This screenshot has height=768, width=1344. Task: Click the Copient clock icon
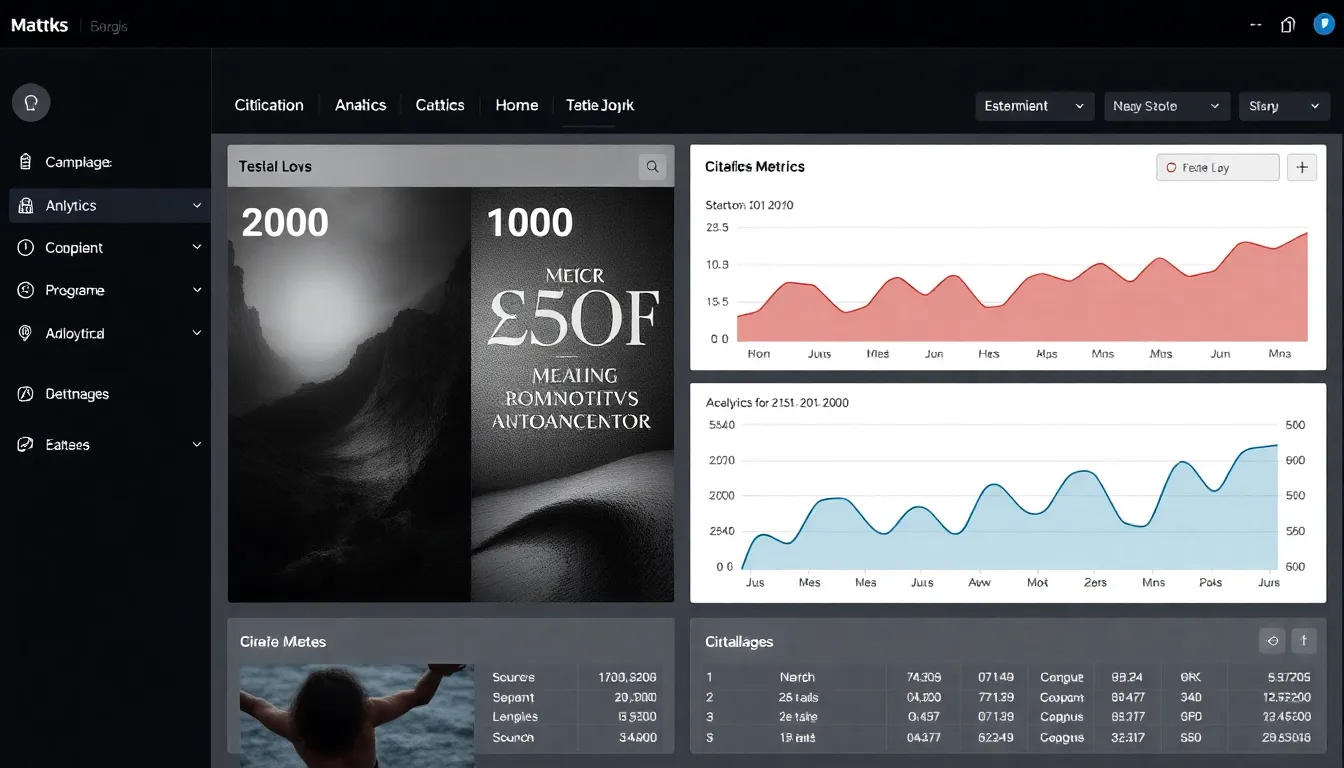click(26, 248)
